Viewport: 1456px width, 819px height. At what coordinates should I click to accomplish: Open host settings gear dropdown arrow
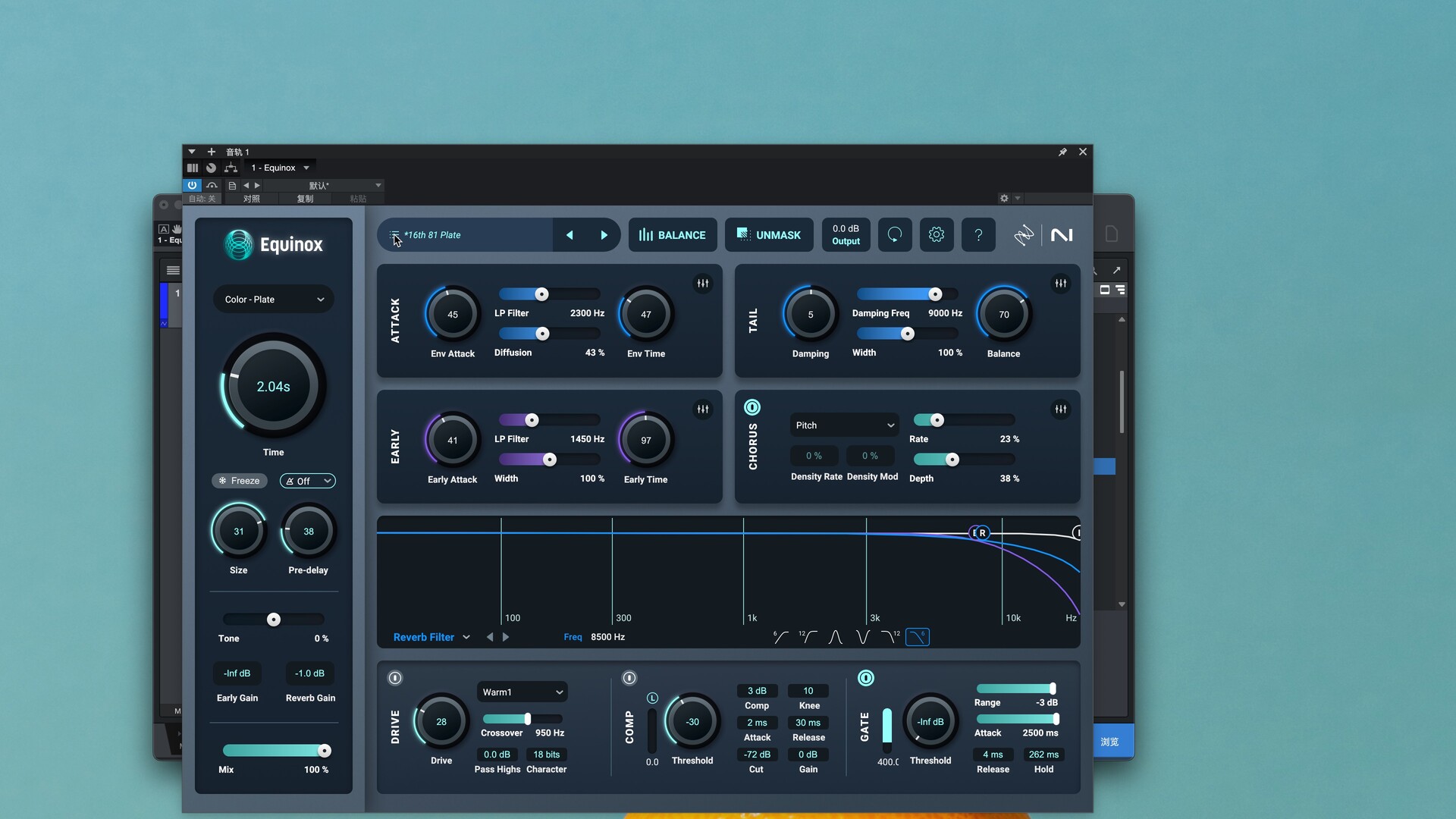1018,199
